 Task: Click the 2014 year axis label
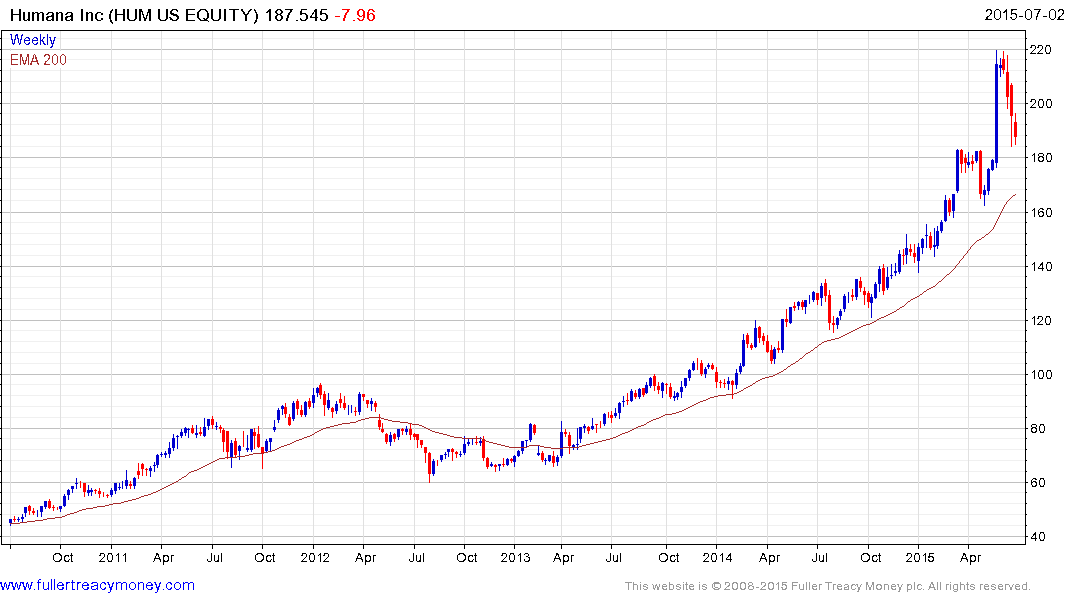coord(717,557)
